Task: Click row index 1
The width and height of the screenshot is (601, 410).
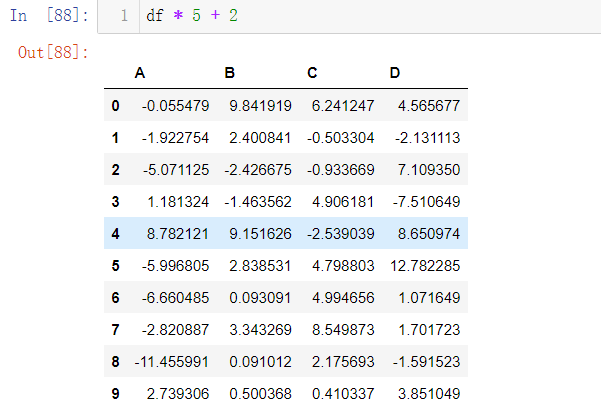Action: (115, 138)
